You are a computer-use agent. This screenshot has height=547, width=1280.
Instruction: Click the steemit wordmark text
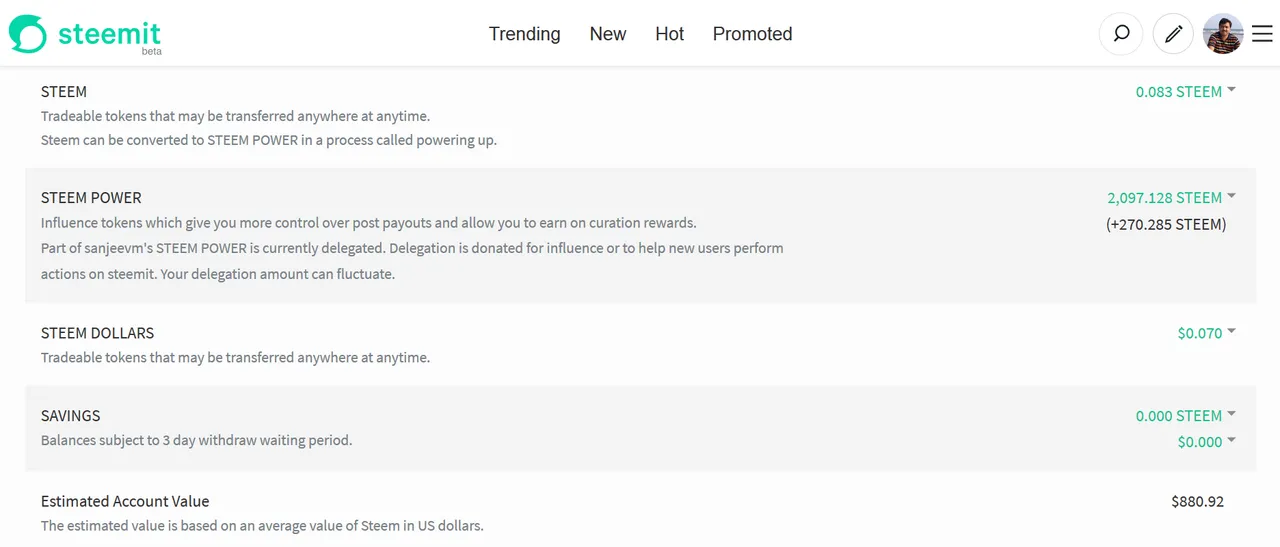click(109, 33)
